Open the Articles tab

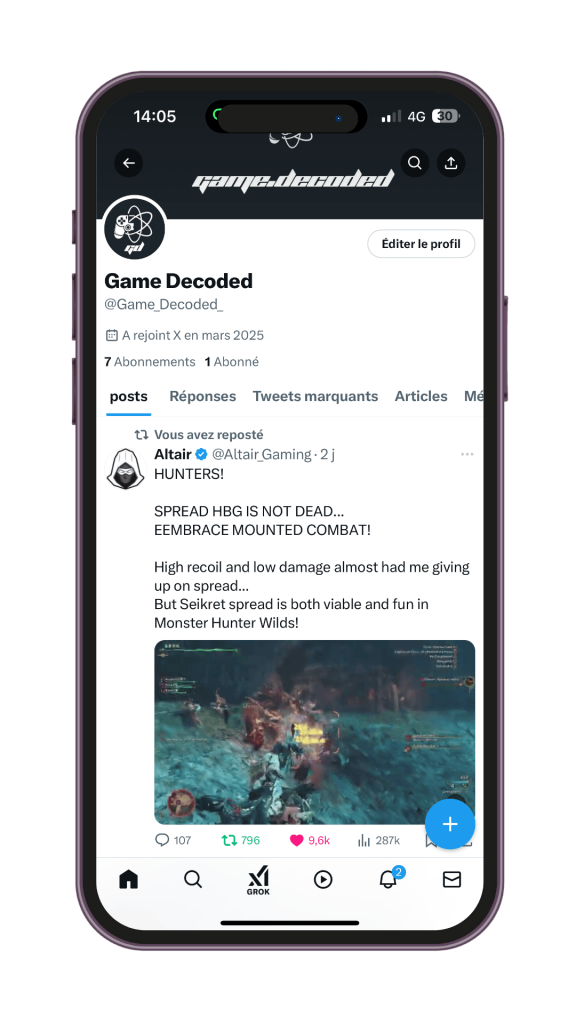point(421,396)
